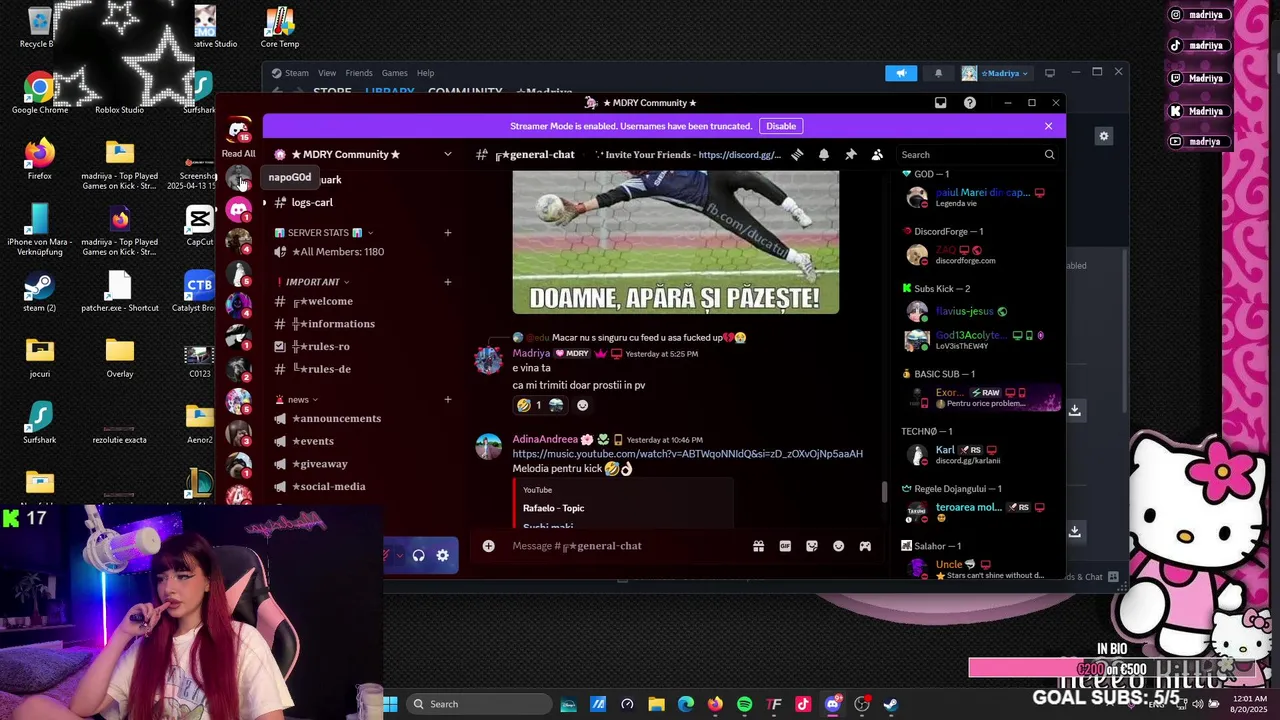This screenshot has height=720, width=1280.
Task: Click Read All in server sidebar
Action: (x=238, y=154)
